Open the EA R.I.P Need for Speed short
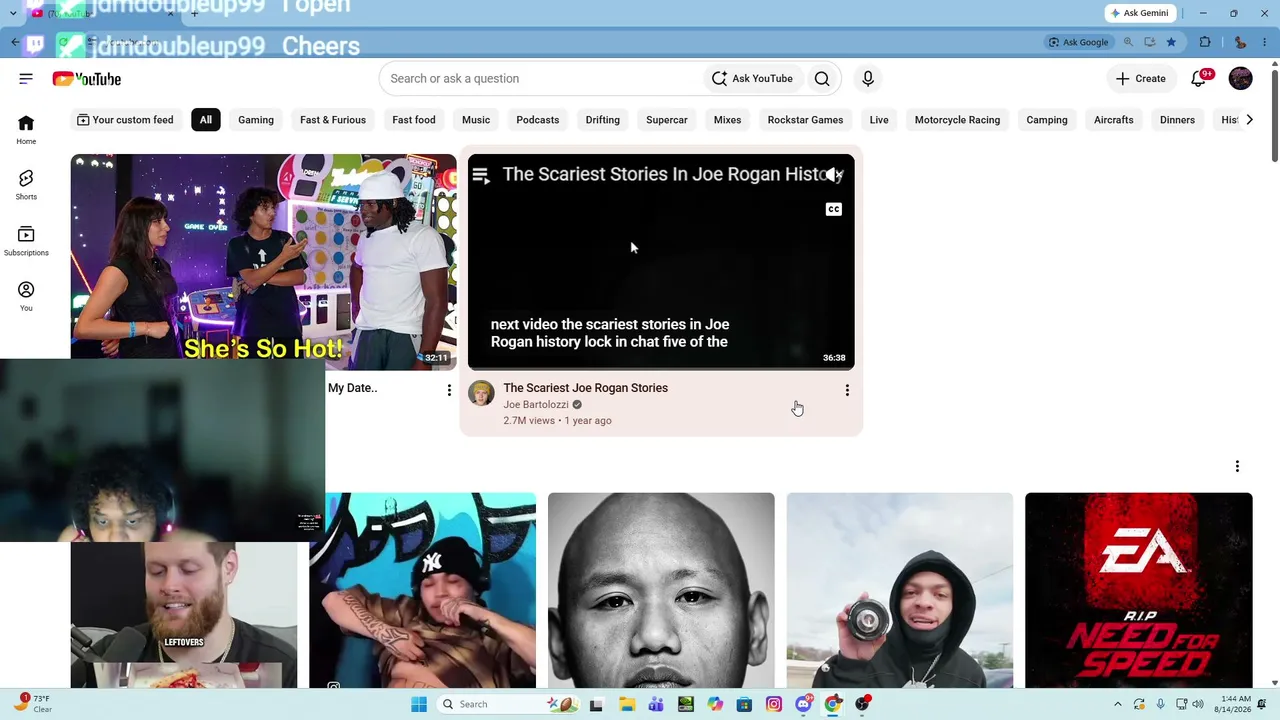The width and height of the screenshot is (1280, 720). (1139, 590)
